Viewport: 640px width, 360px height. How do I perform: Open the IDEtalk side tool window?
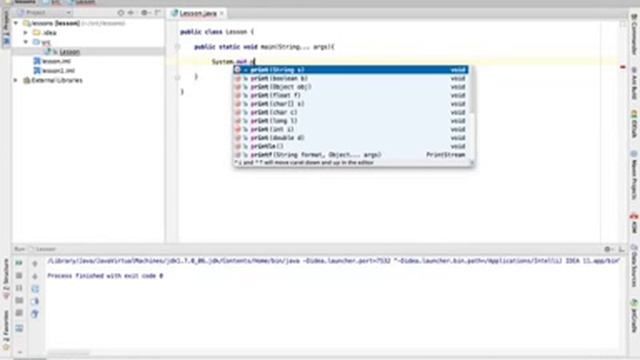pos(634,123)
